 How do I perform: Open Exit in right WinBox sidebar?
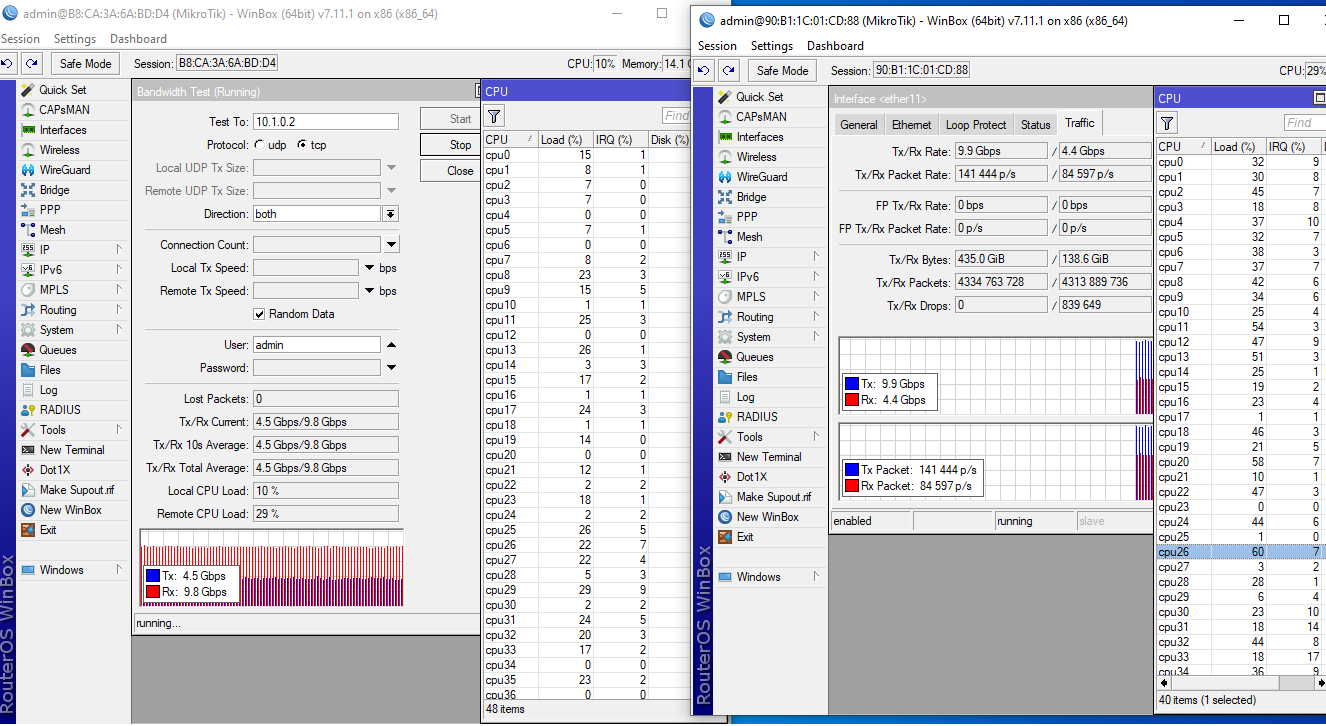[745, 537]
